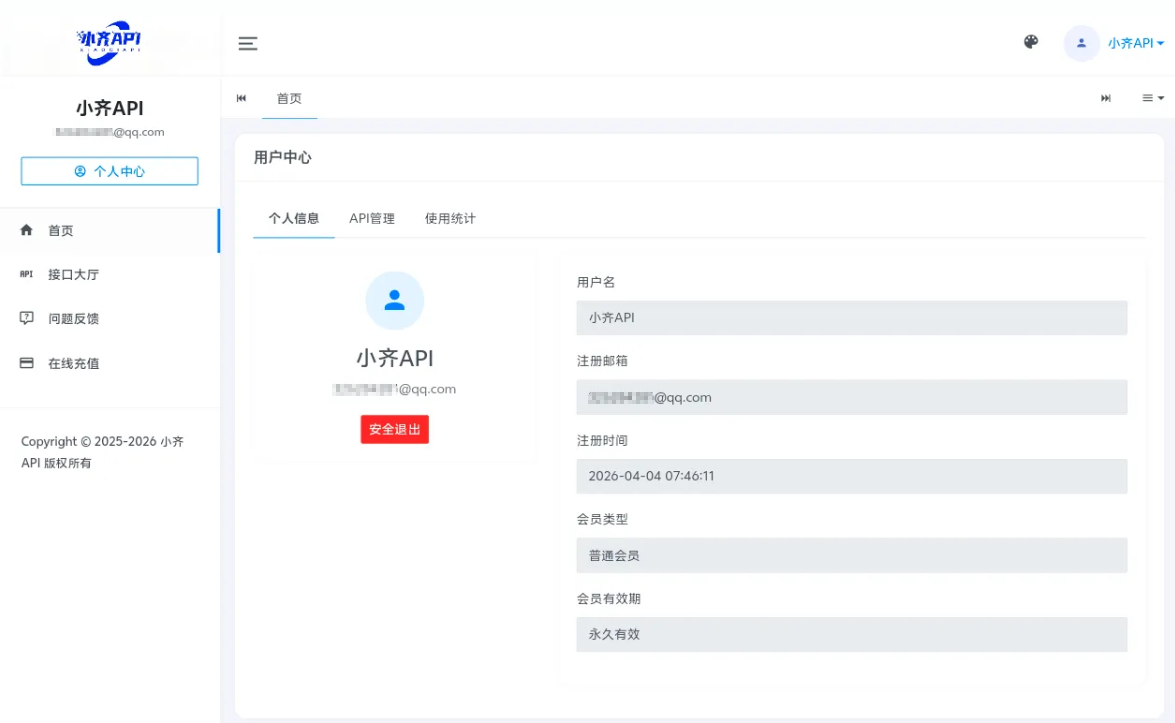
Task: Click the 在线充值 card icon
Action: point(27,363)
